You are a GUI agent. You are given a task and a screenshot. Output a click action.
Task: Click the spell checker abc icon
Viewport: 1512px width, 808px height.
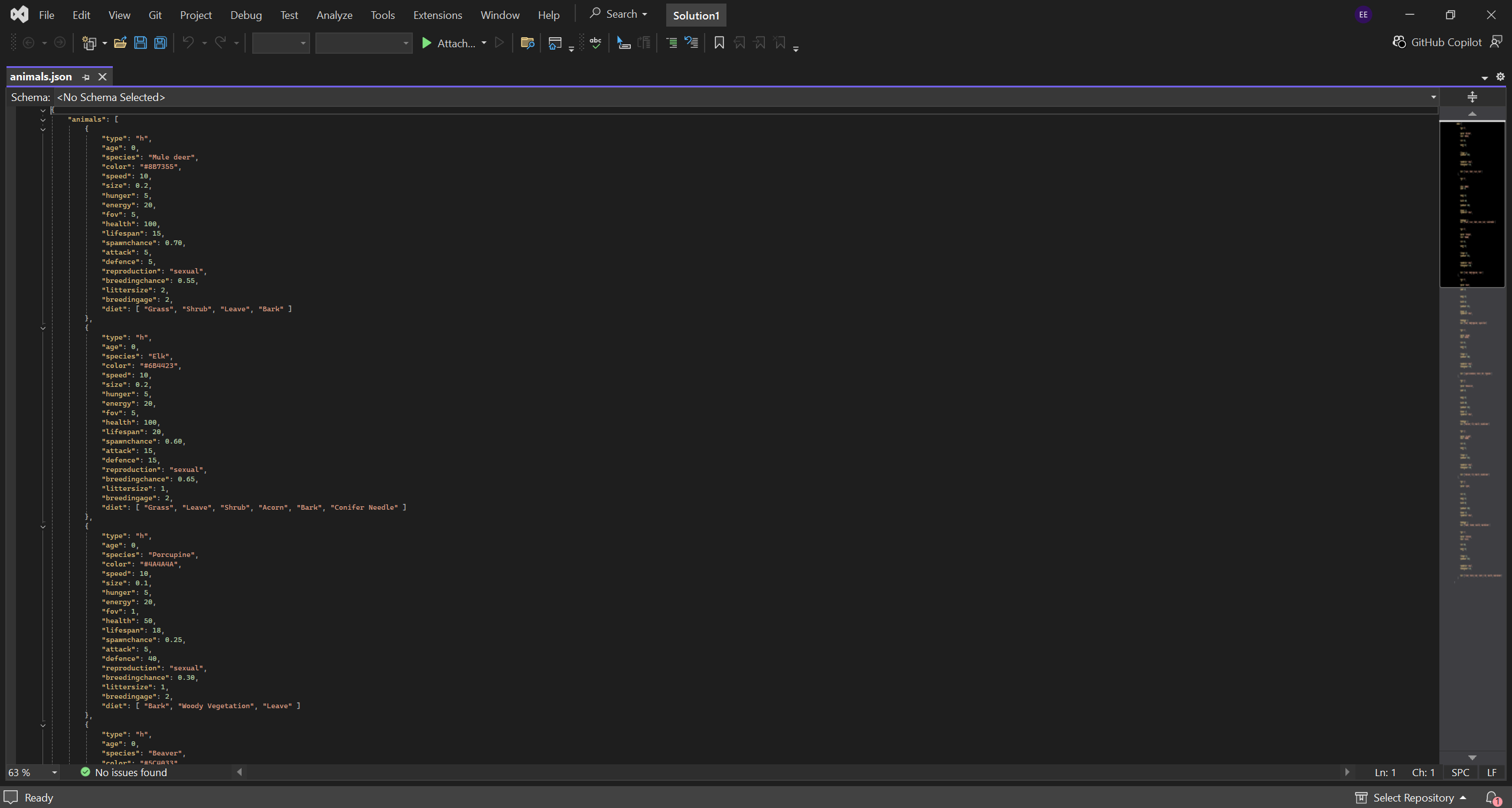[595, 43]
